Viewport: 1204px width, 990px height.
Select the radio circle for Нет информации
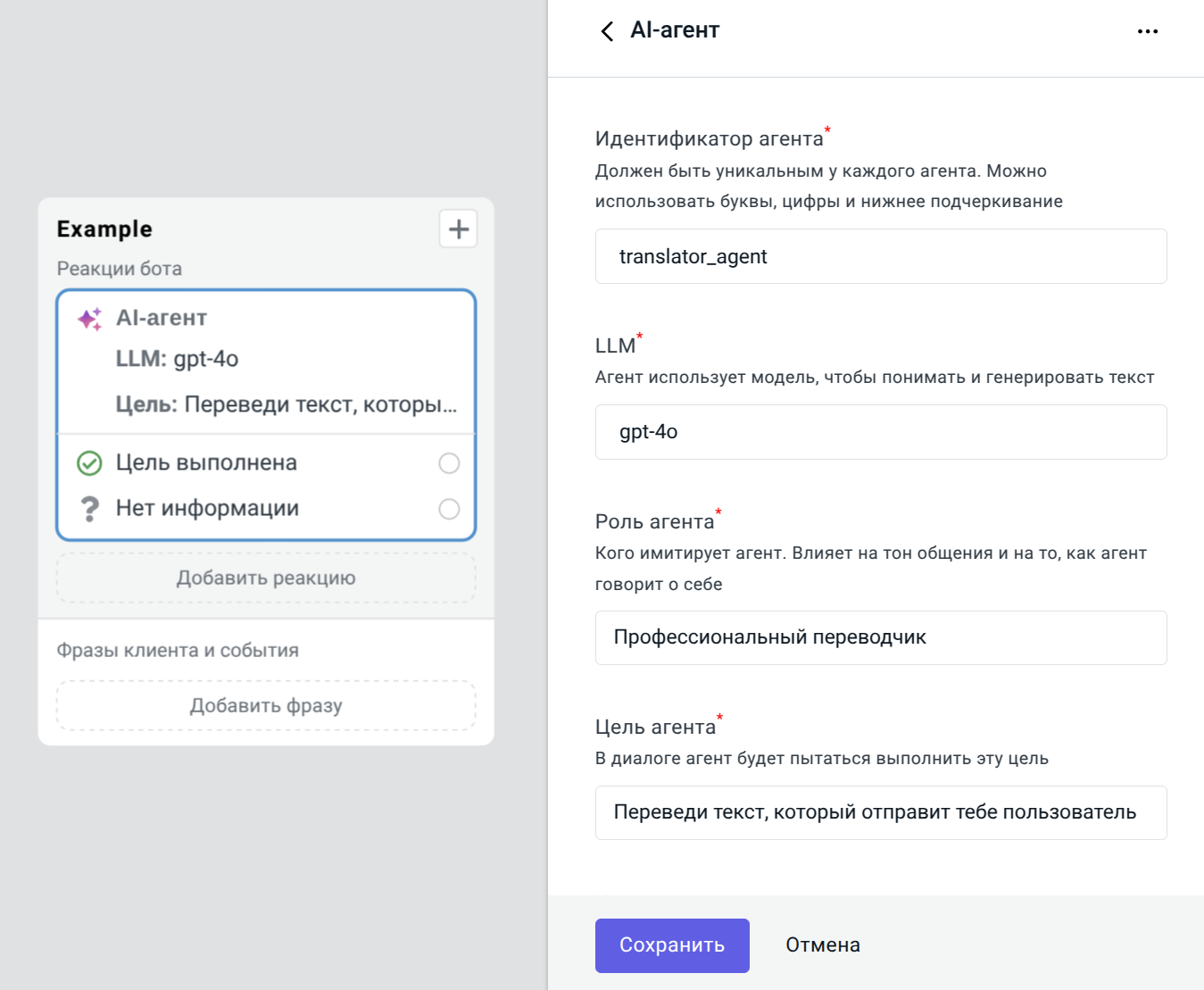(x=448, y=508)
